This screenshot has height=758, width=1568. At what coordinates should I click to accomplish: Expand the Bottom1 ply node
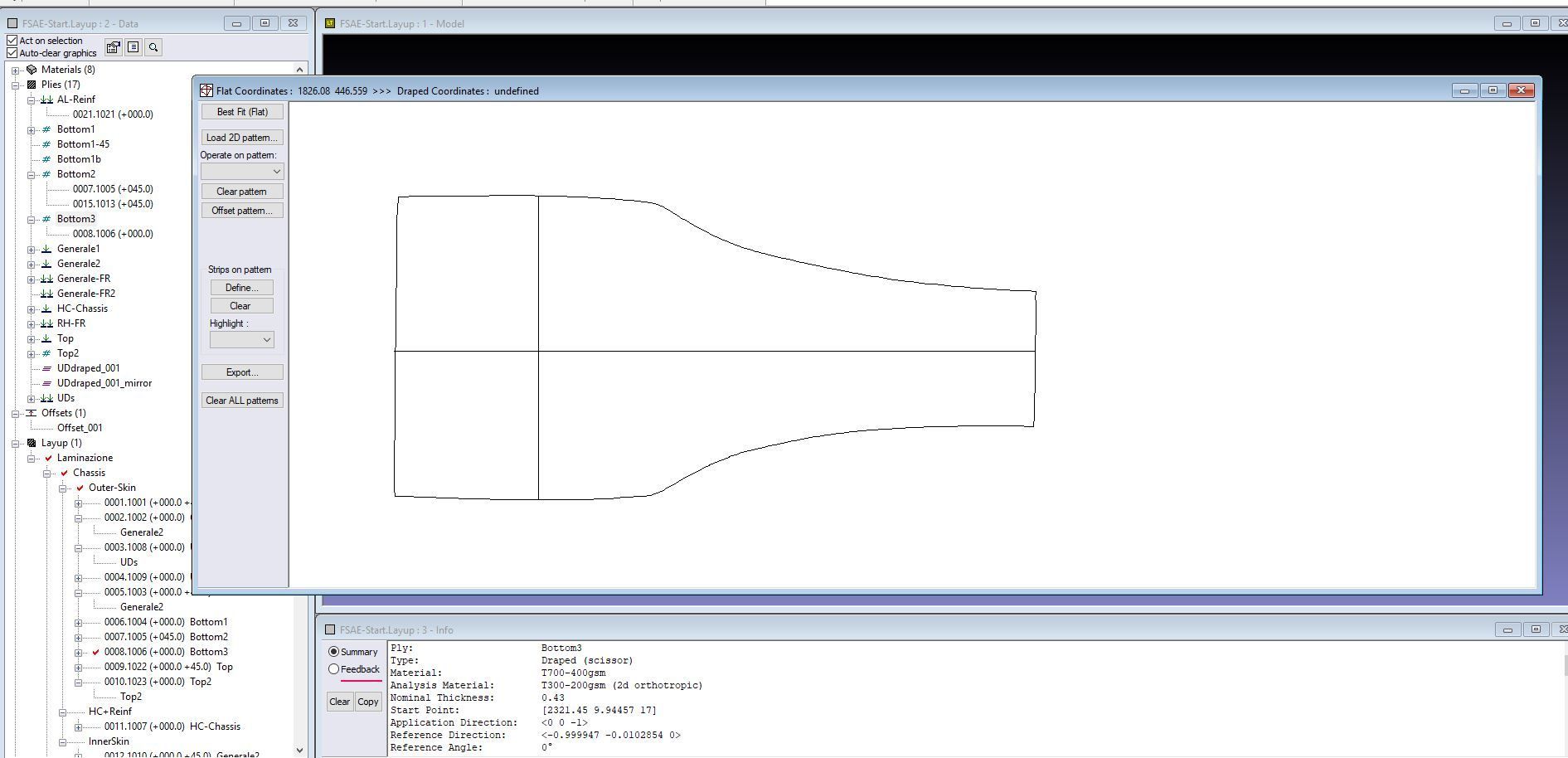31,130
